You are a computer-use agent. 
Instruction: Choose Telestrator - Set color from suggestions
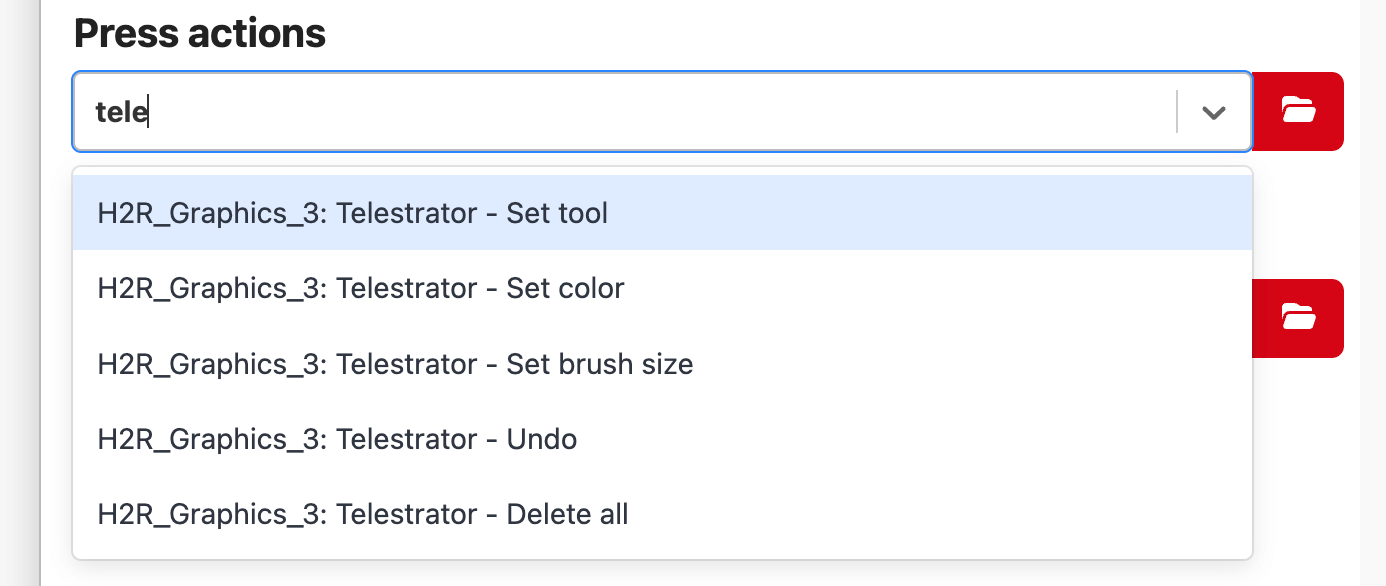point(360,288)
